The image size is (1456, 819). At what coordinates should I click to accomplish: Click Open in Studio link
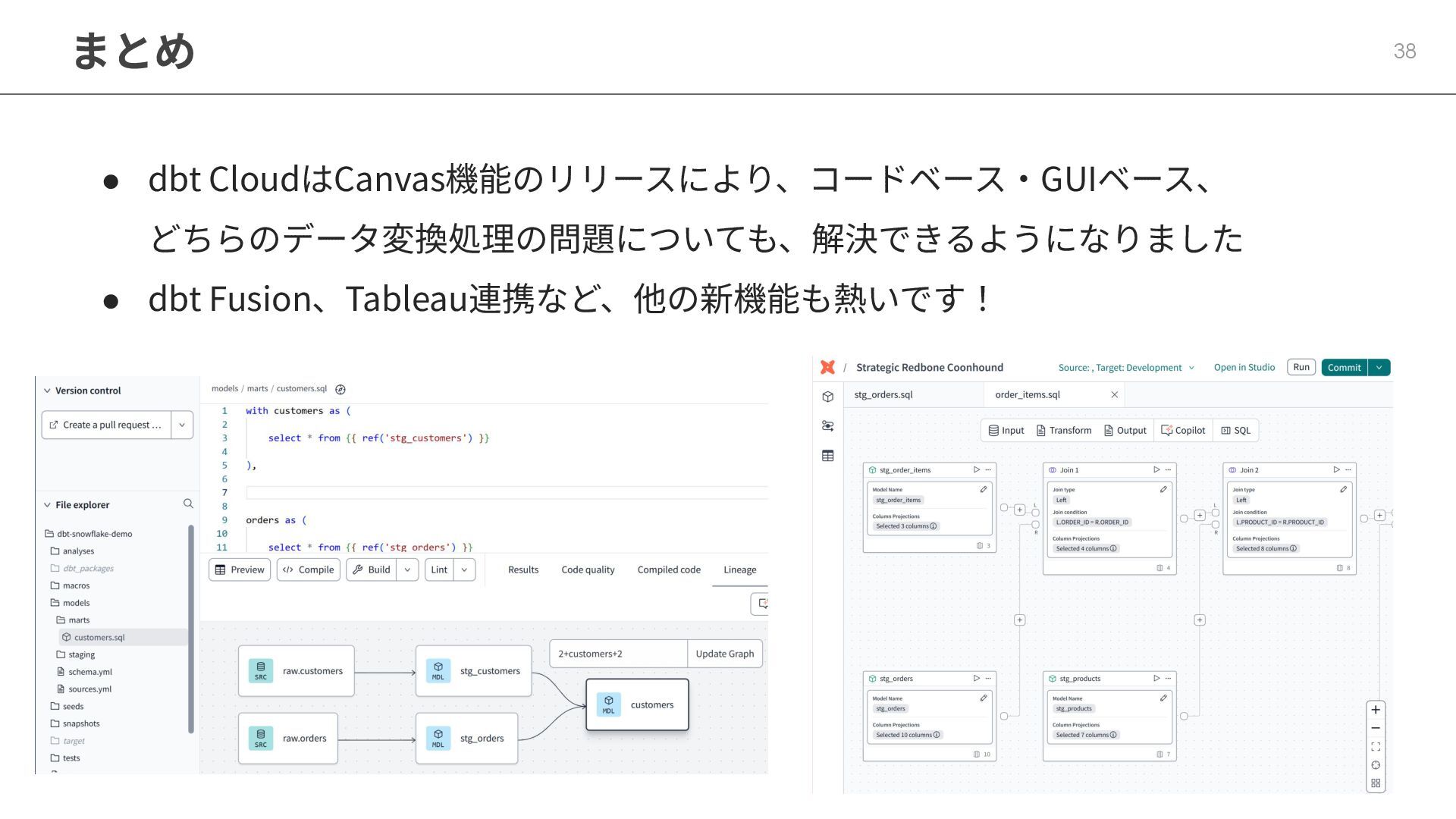(x=1244, y=367)
